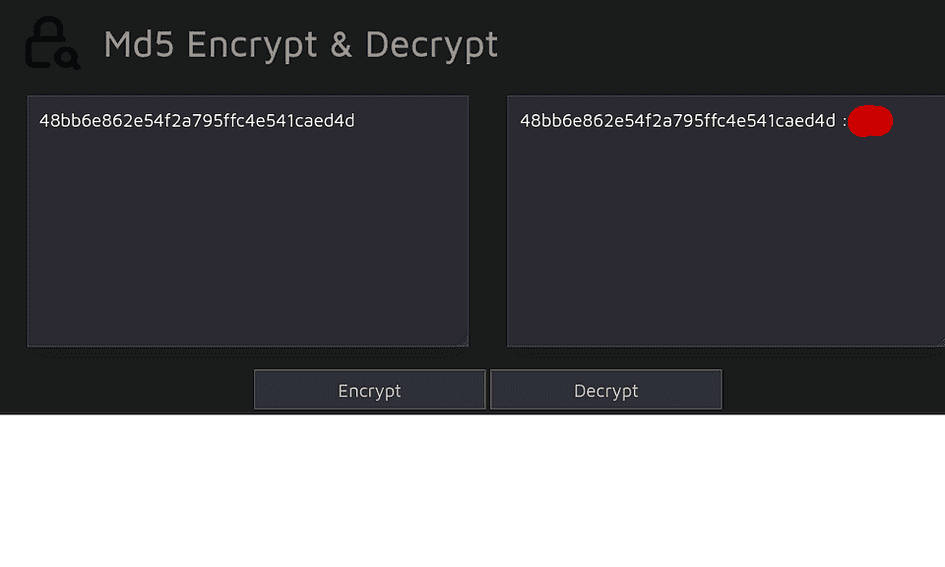Click the blank white area below the tool
This screenshot has width=945, height=567.
[x=472, y=491]
